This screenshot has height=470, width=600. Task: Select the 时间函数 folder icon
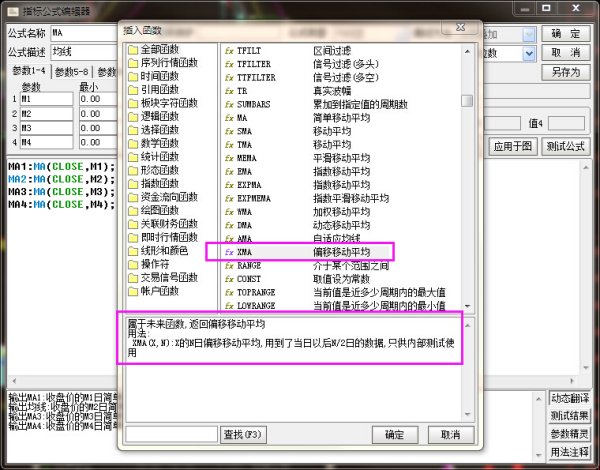click(133, 76)
